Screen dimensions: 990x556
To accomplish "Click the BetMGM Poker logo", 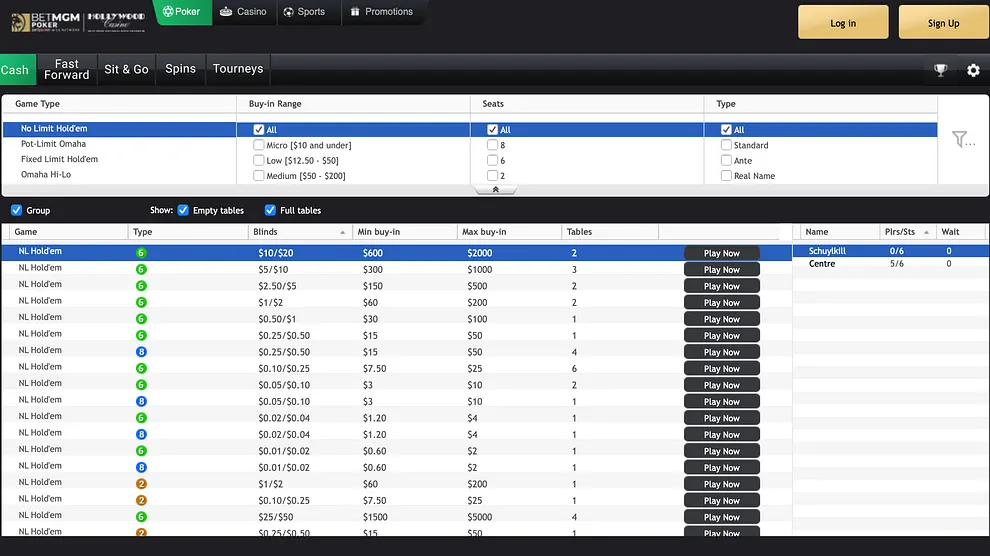I will [45, 21].
